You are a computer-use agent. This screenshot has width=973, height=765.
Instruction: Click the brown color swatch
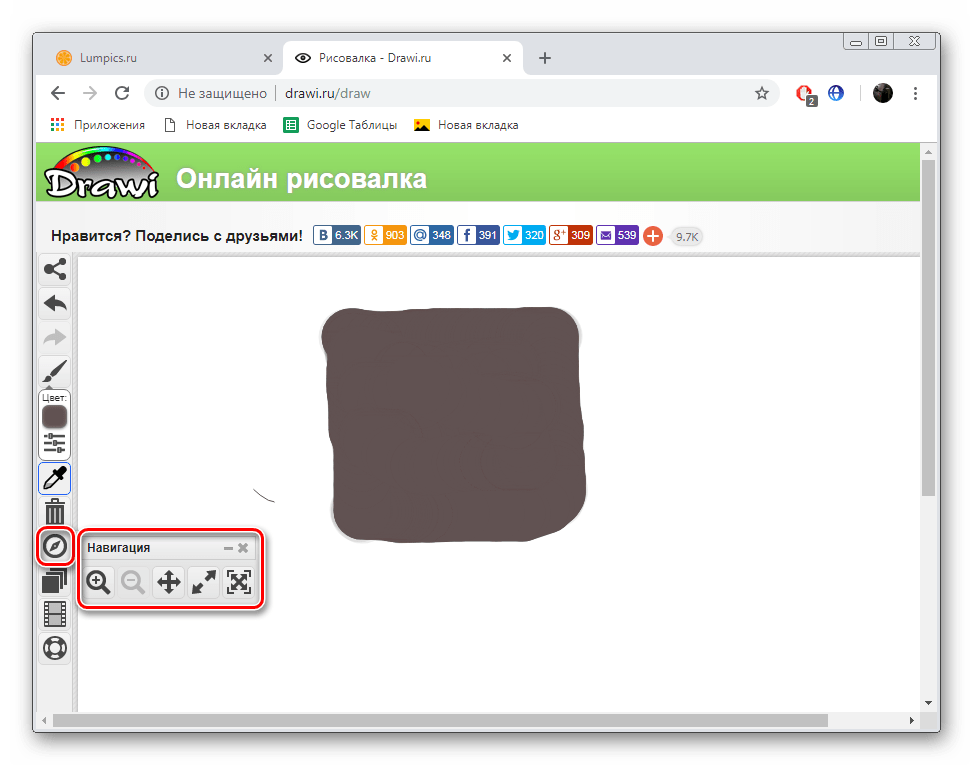click(54, 416)
